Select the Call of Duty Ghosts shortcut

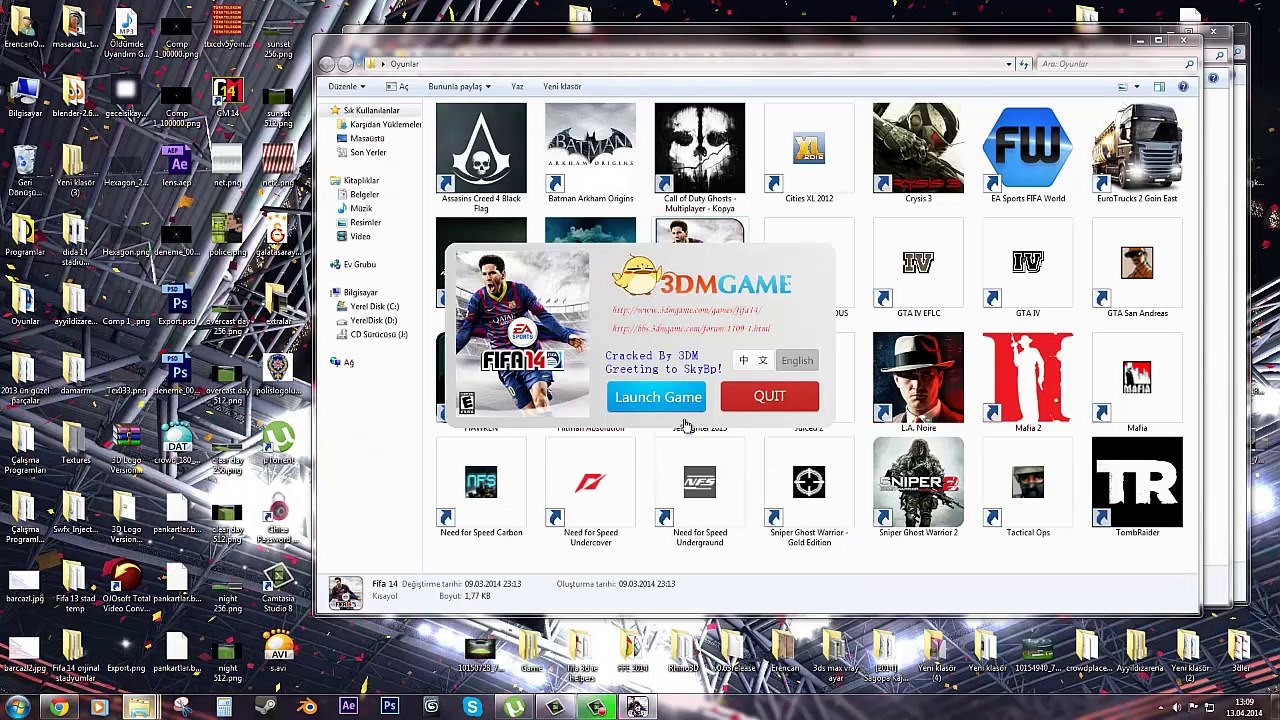pyautogui.click(x=700, y=157)
